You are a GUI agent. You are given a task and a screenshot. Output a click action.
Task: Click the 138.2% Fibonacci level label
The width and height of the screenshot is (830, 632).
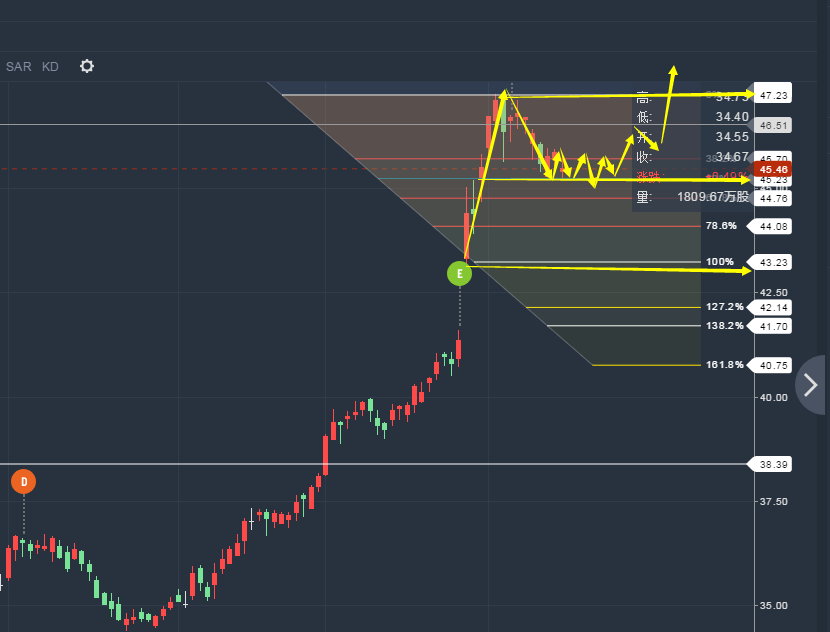pyautogui.click(x=725, y=326)
